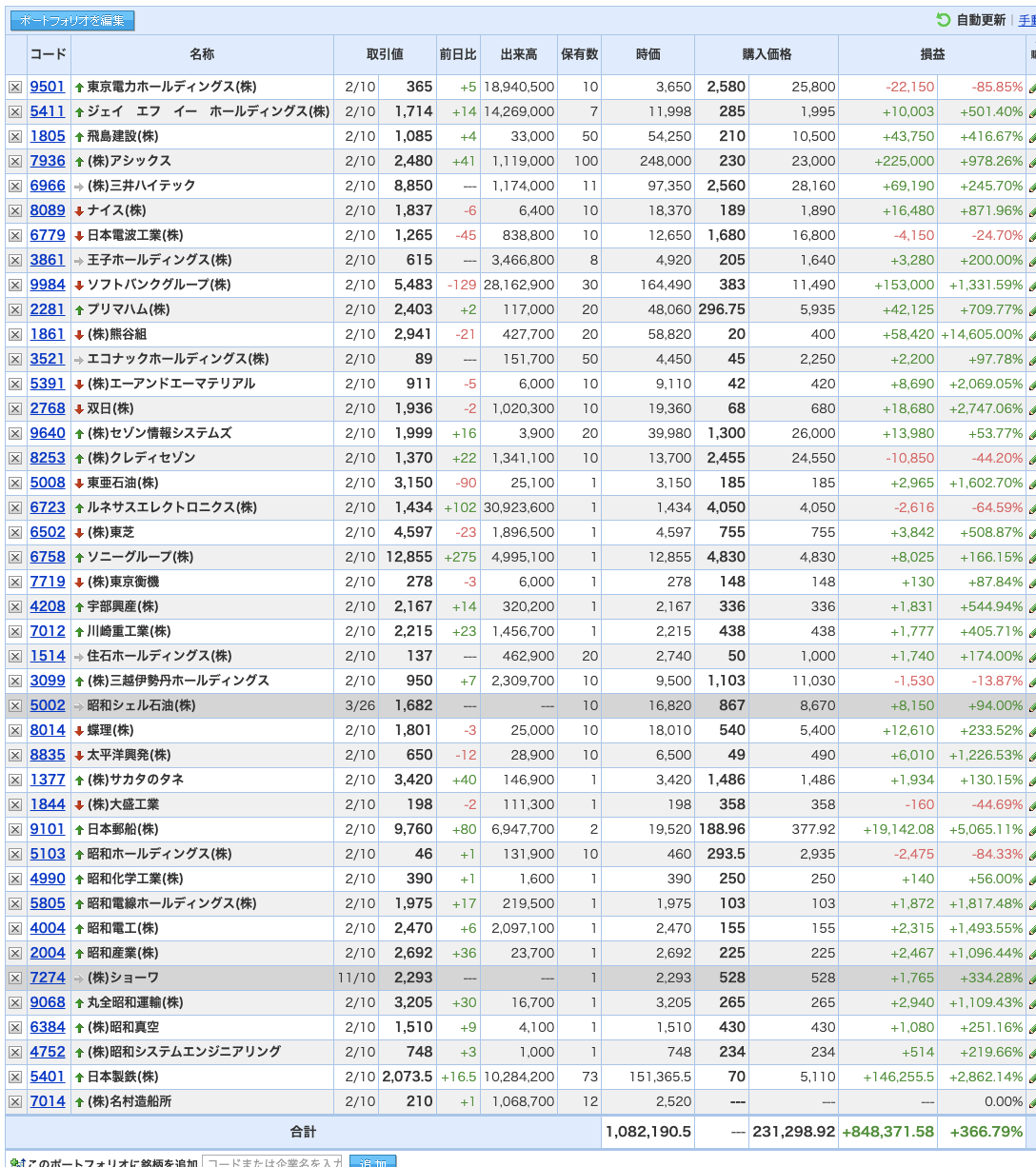Screen dimensions: 1036x1167
Task: Click the コード column header
Action: [x=49, y=54]
